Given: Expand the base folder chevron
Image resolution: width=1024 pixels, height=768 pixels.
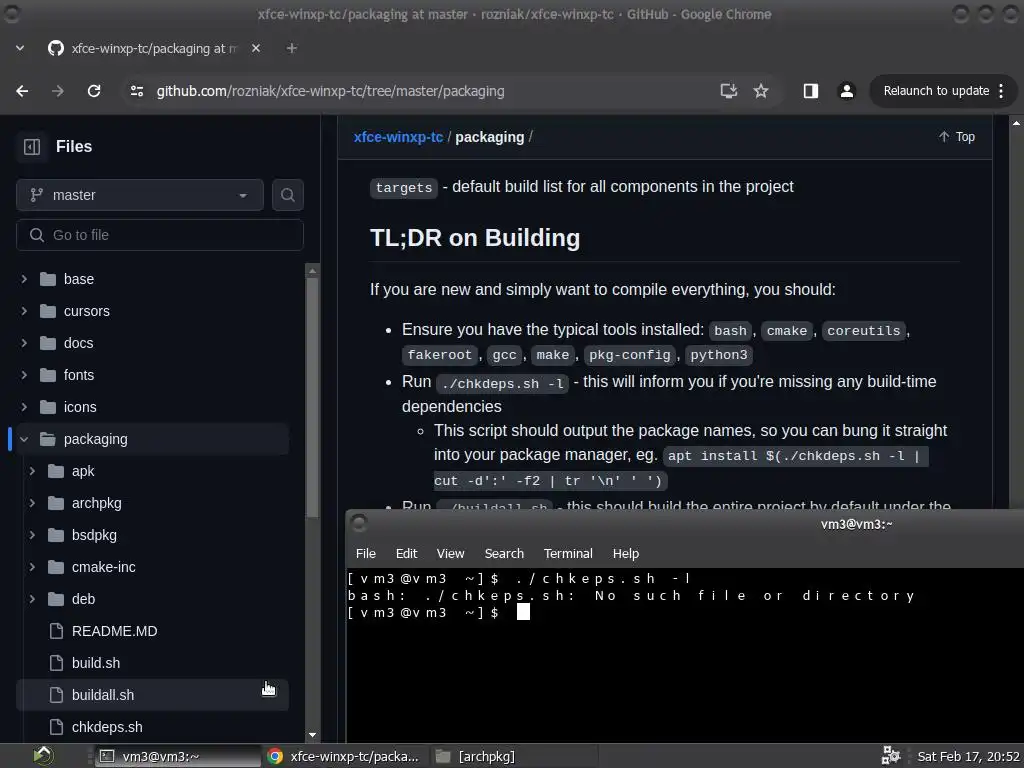Looking at the screenshot, I should tap(24, 279).
